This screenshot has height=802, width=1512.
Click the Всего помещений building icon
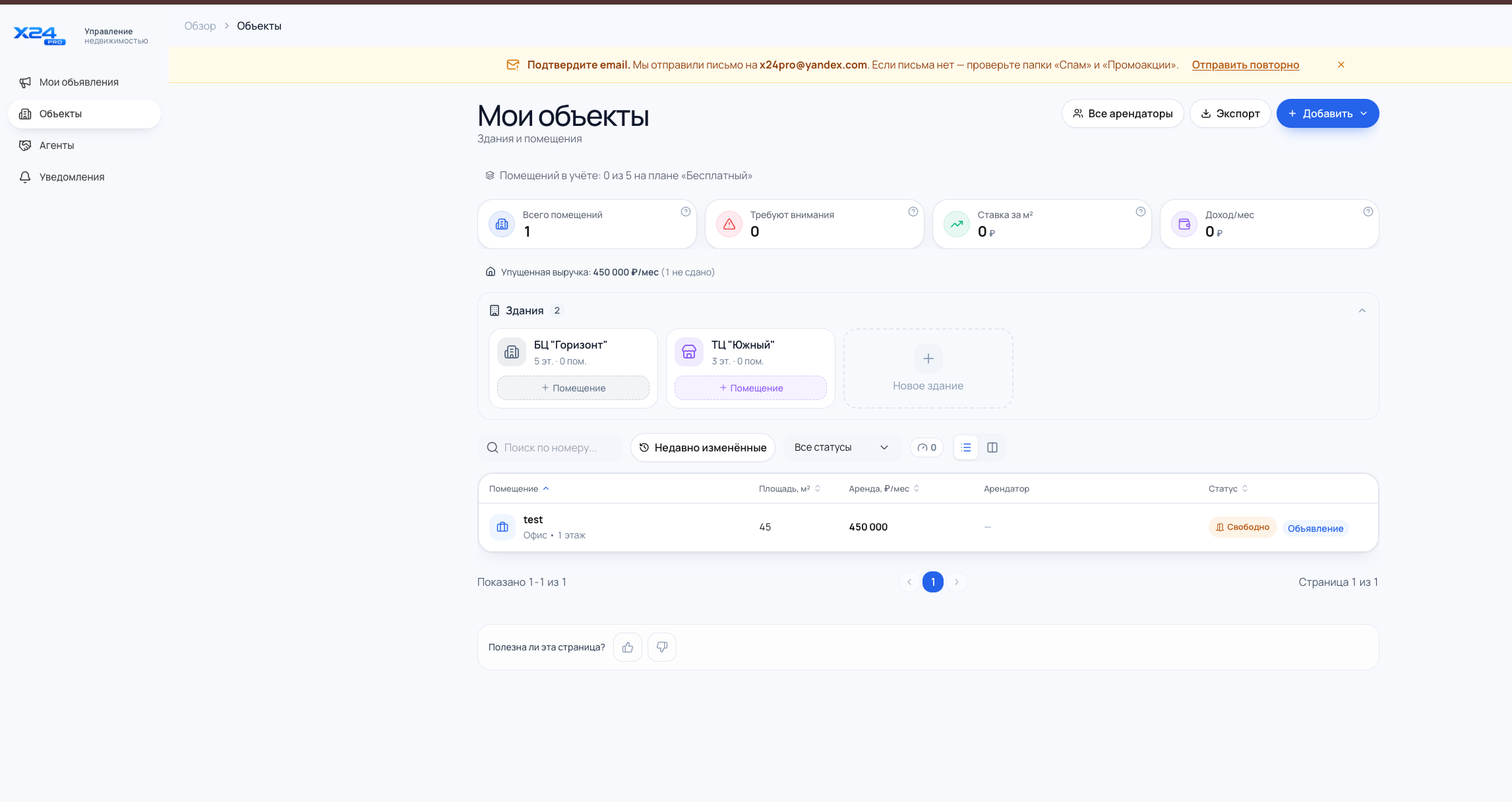(502, 224)
